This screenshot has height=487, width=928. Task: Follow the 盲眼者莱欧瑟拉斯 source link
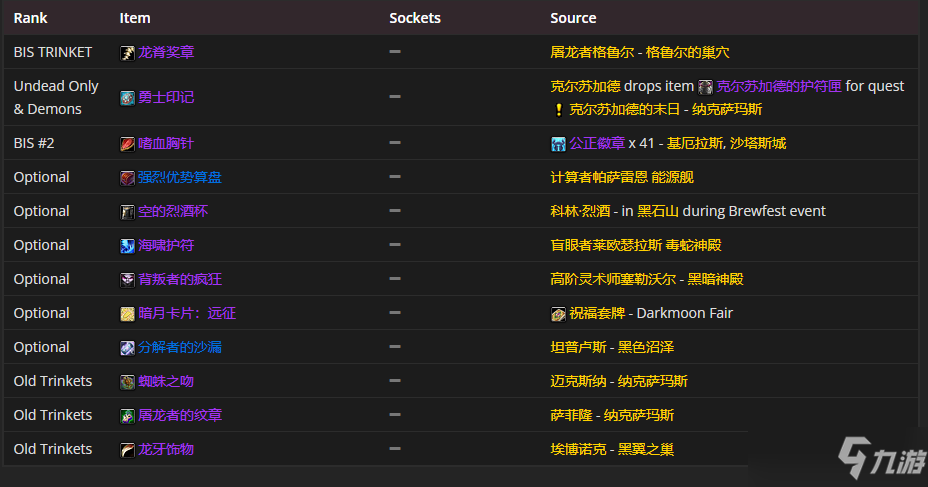tap(606, 245)
